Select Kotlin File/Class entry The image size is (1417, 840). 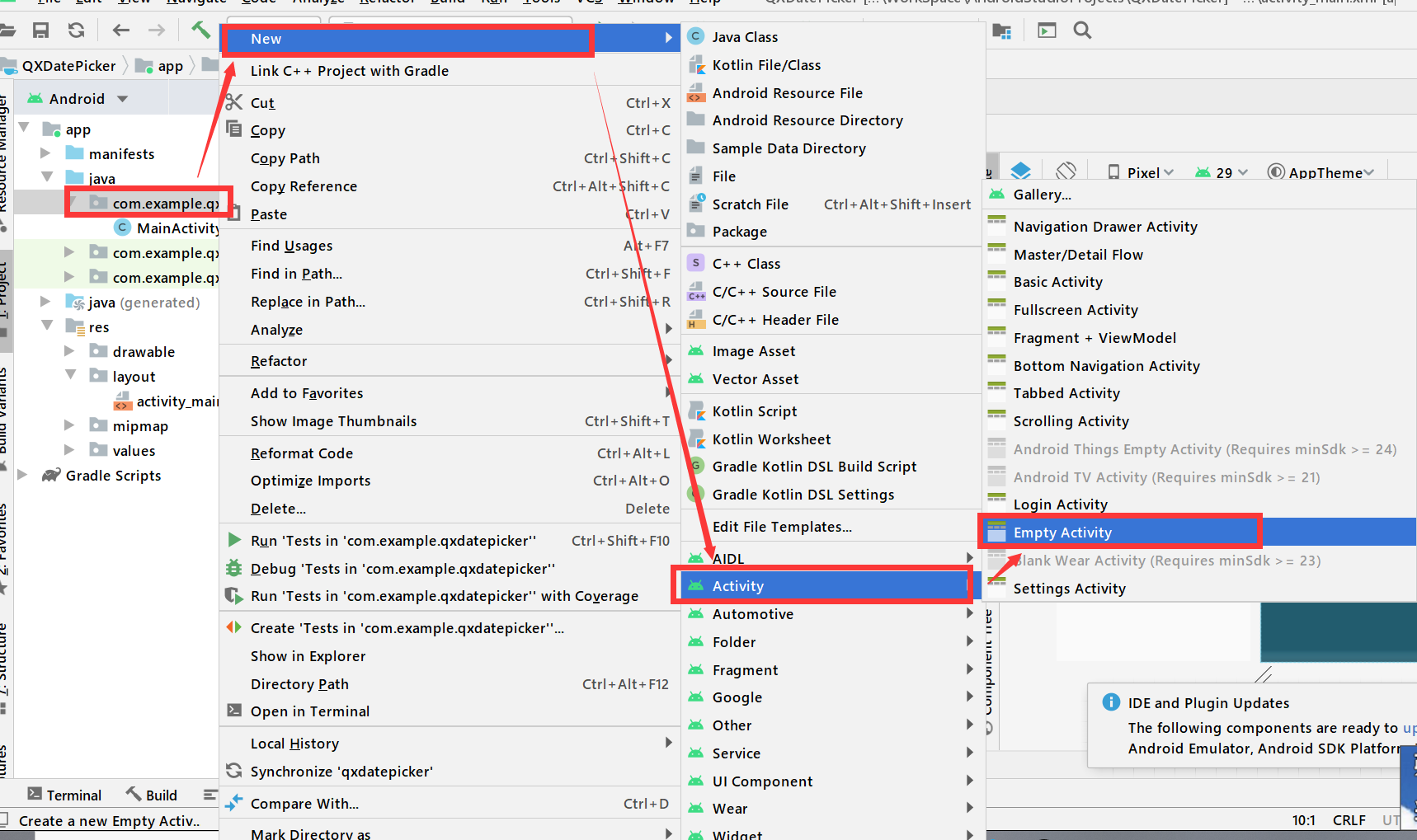click(x=833, y=65)
